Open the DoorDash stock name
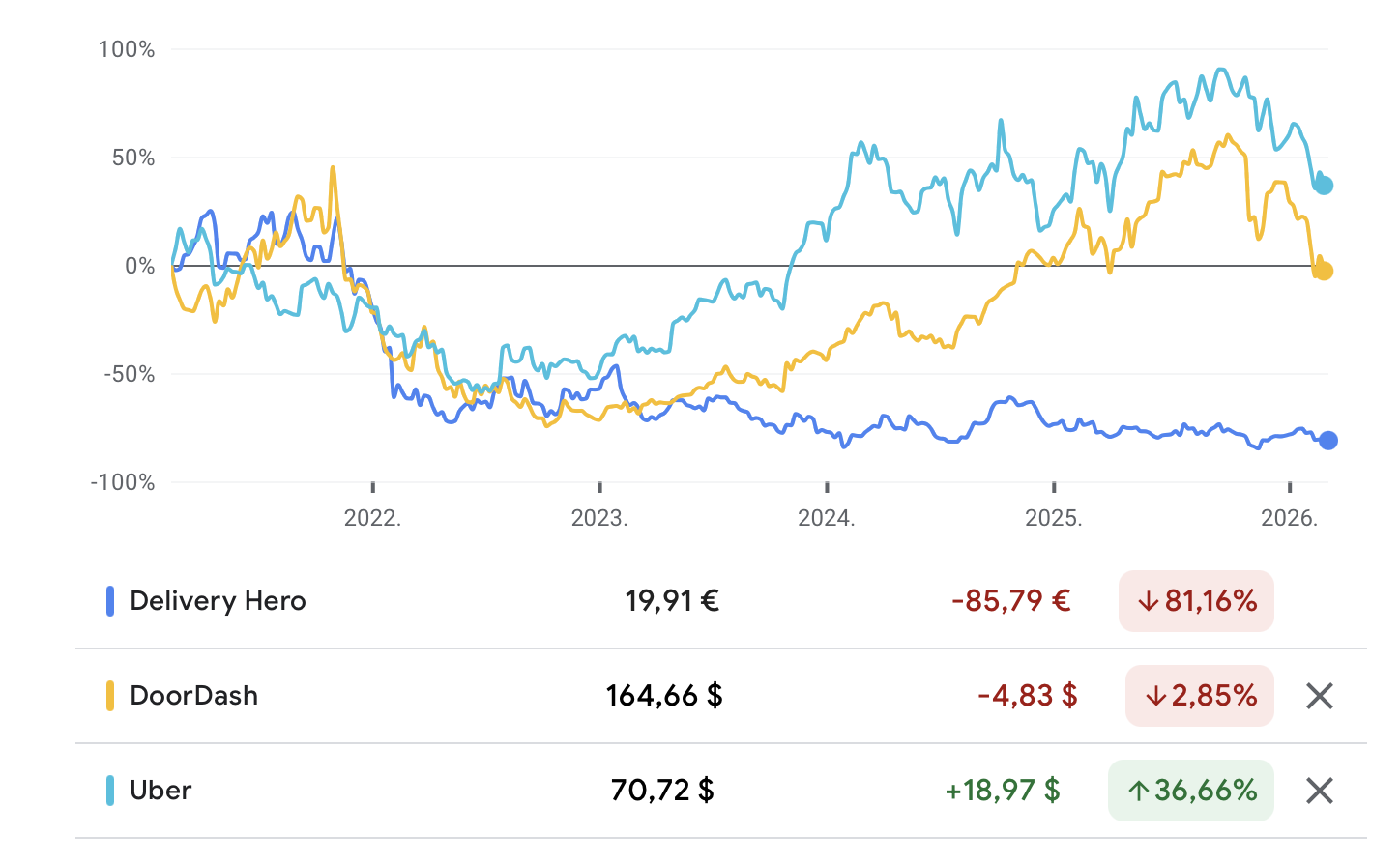 (194, 696)
